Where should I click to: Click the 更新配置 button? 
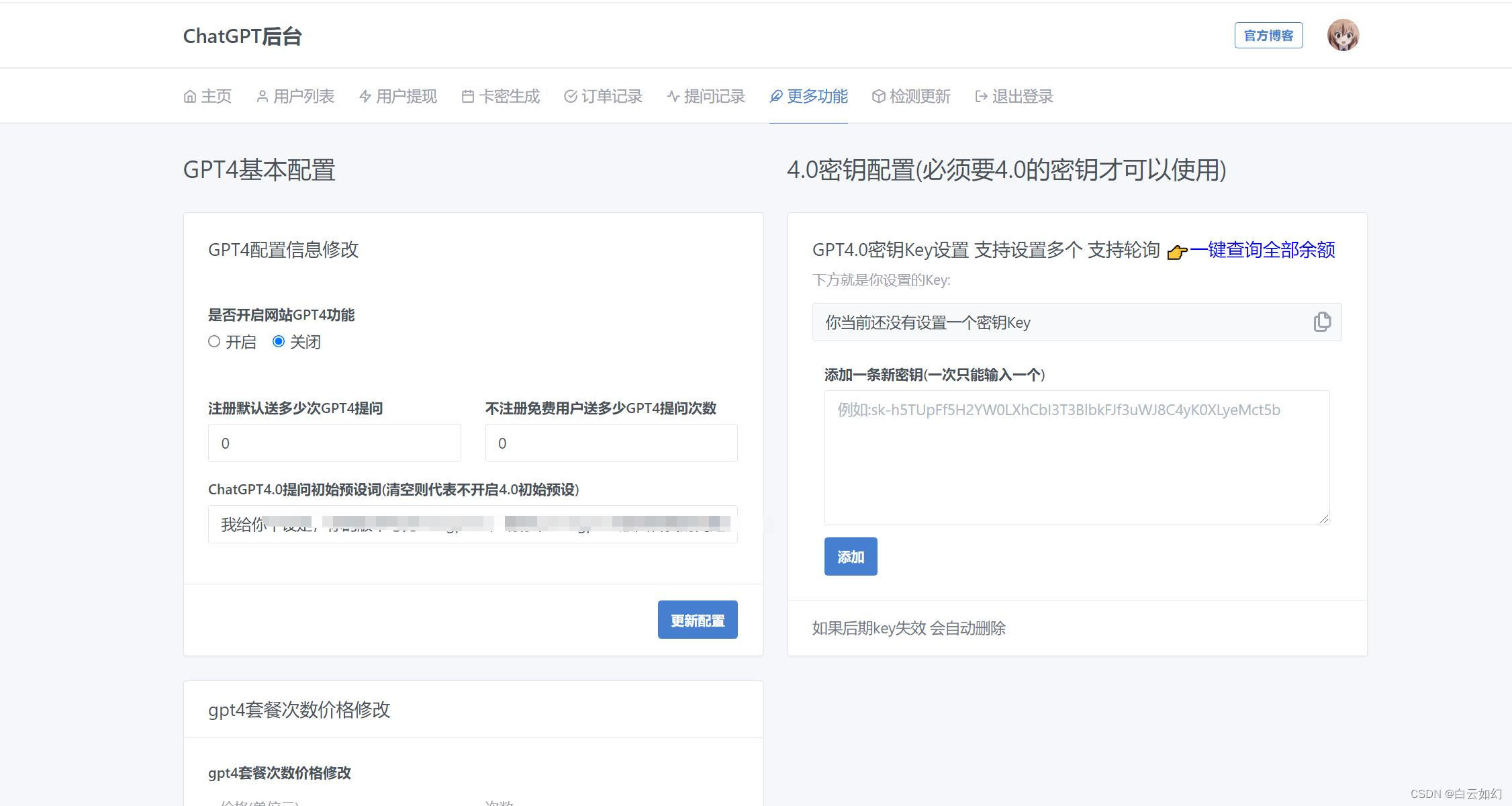pyautogui.click(x=698, y=619)
